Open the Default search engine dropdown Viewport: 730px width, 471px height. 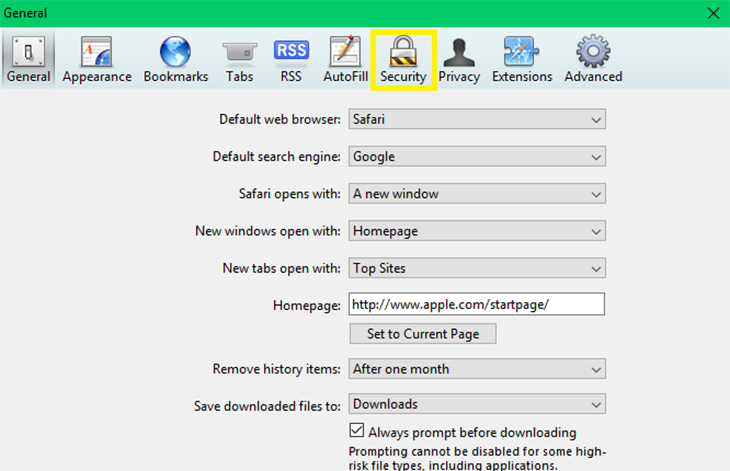click(x=477, y=156)
